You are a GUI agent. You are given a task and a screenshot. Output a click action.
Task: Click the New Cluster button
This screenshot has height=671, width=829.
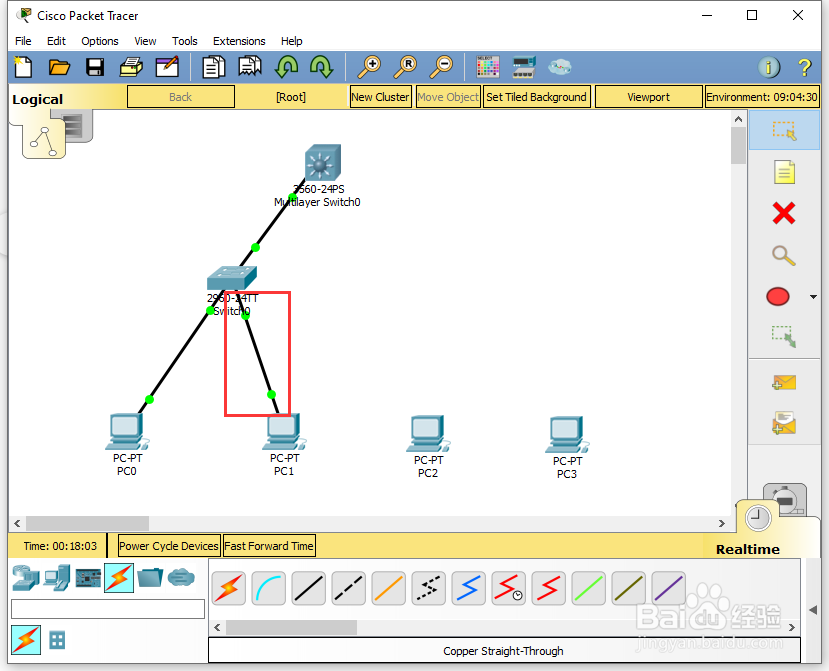point(380,97)
